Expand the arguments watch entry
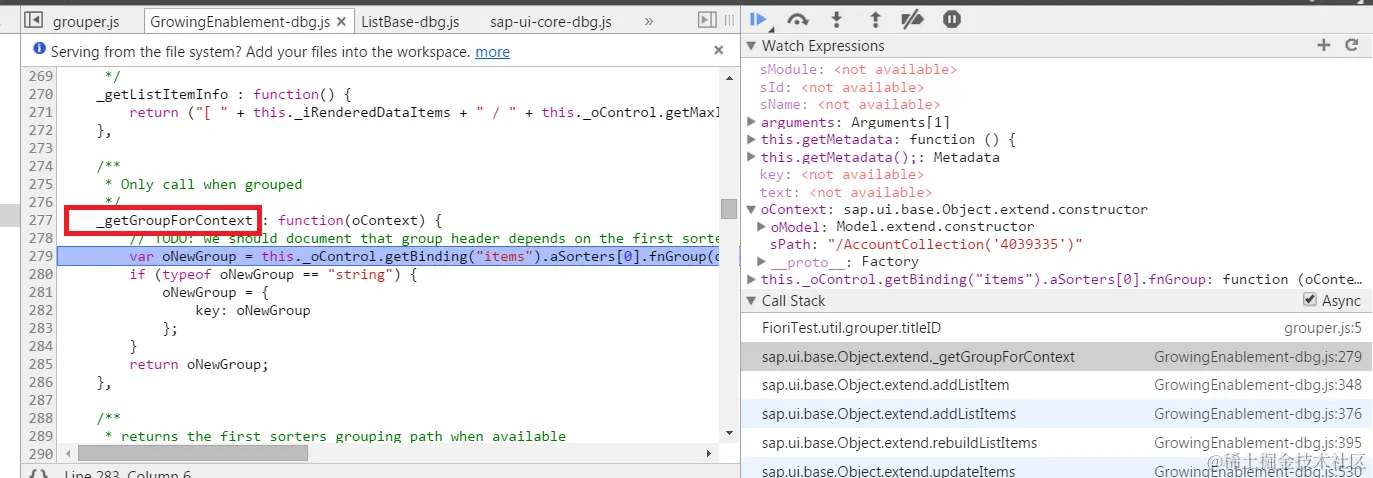This screenshot has height=478, width=1373. point(752,122)
